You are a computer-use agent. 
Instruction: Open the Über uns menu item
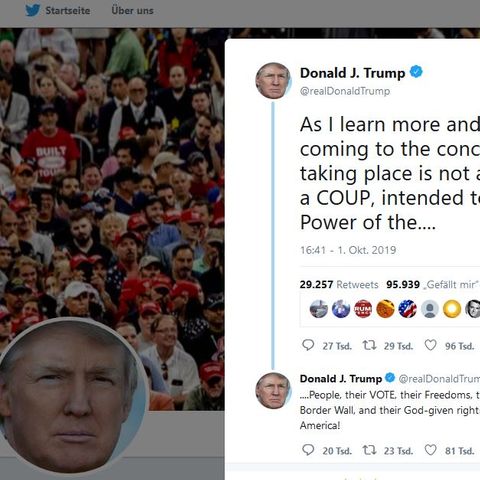pyautogui.click(x=132, y=11)
